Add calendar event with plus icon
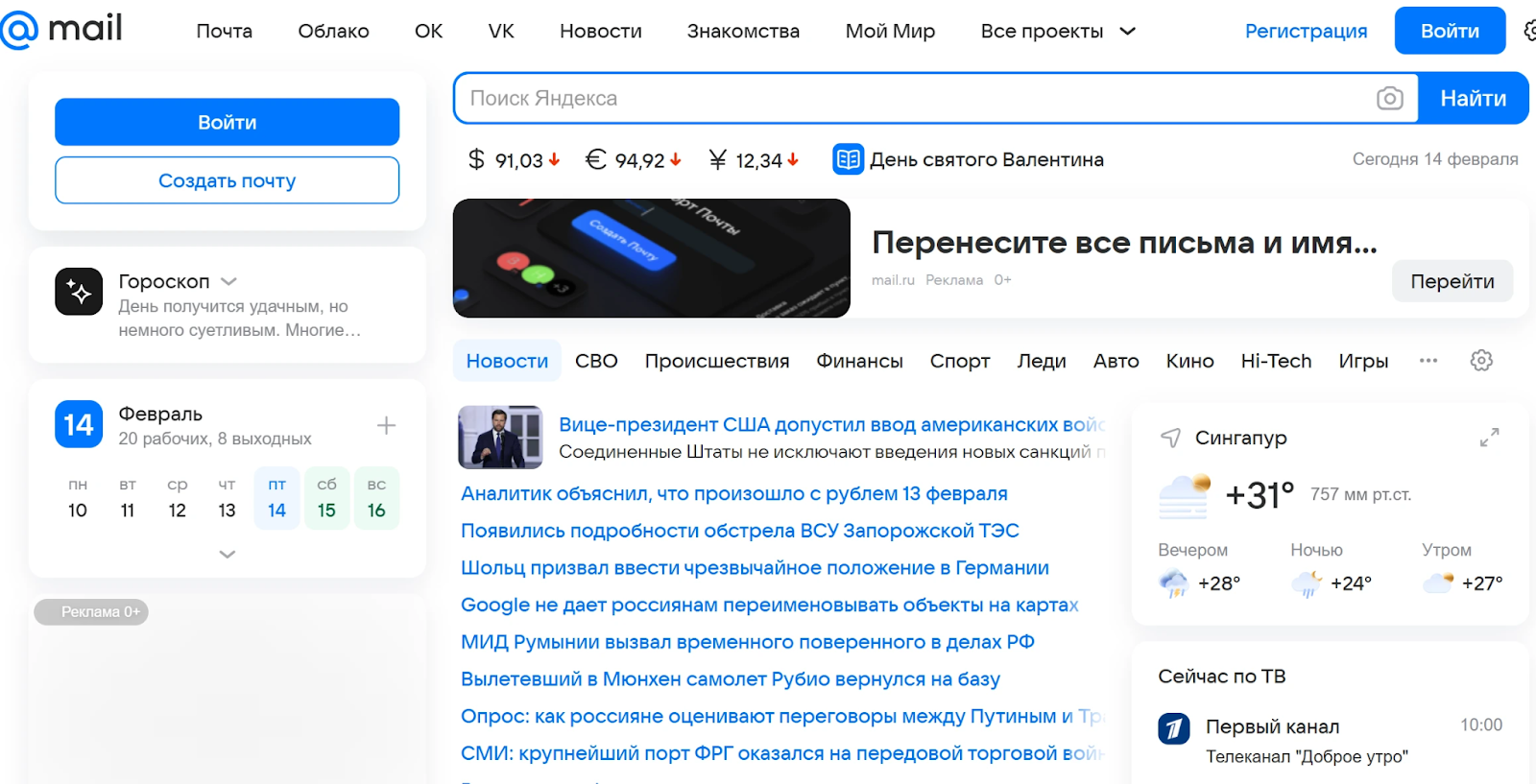This screenshot has height=784, width=1536. 386,425
